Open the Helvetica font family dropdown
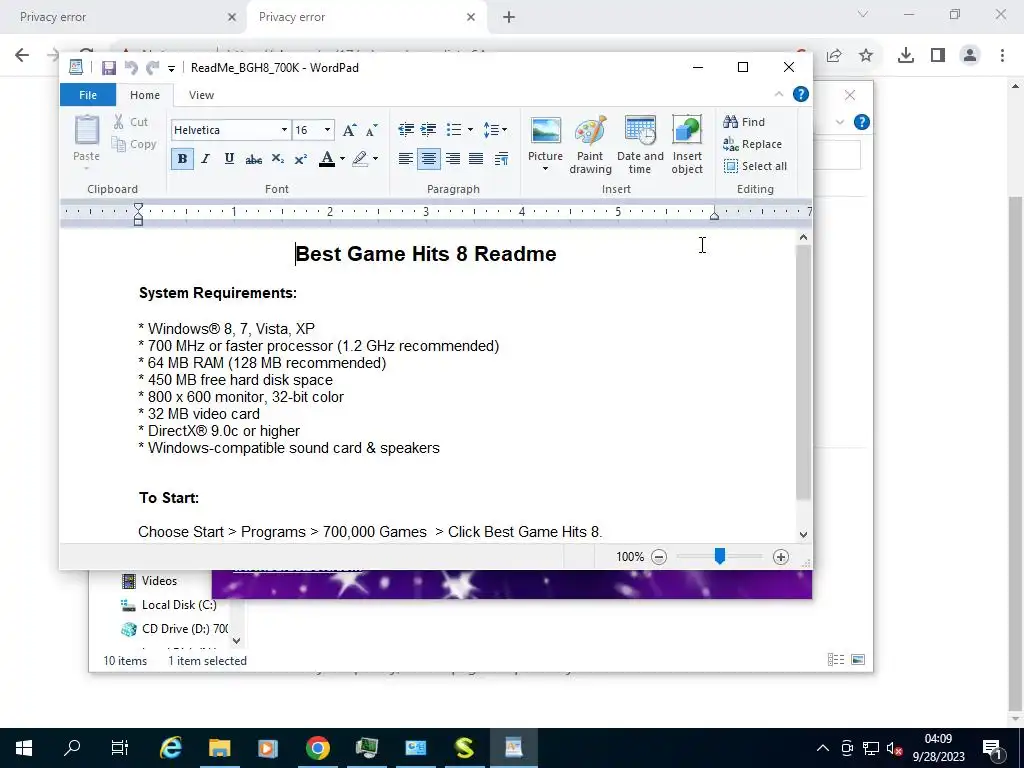Viewport: 1024px width, 768px height. (284, 130)
